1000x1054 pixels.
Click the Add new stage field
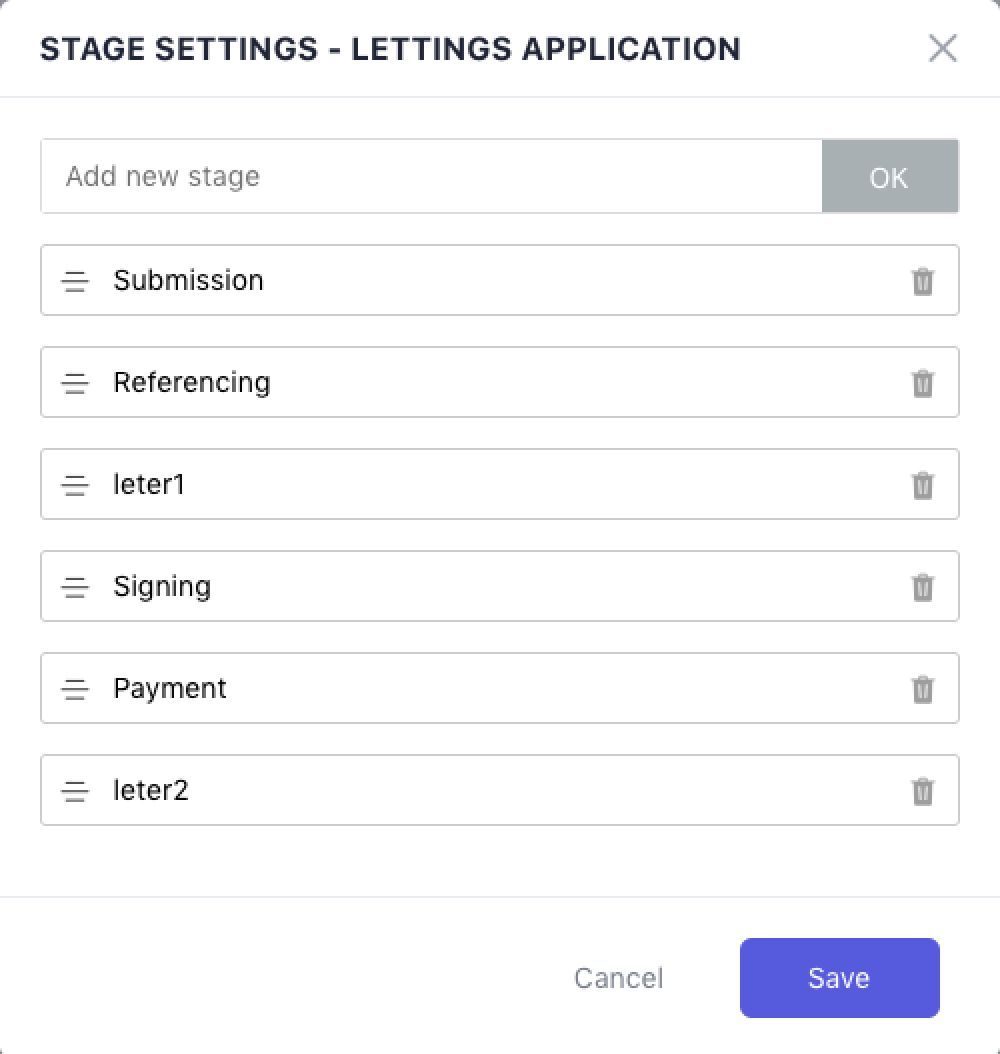431,176
